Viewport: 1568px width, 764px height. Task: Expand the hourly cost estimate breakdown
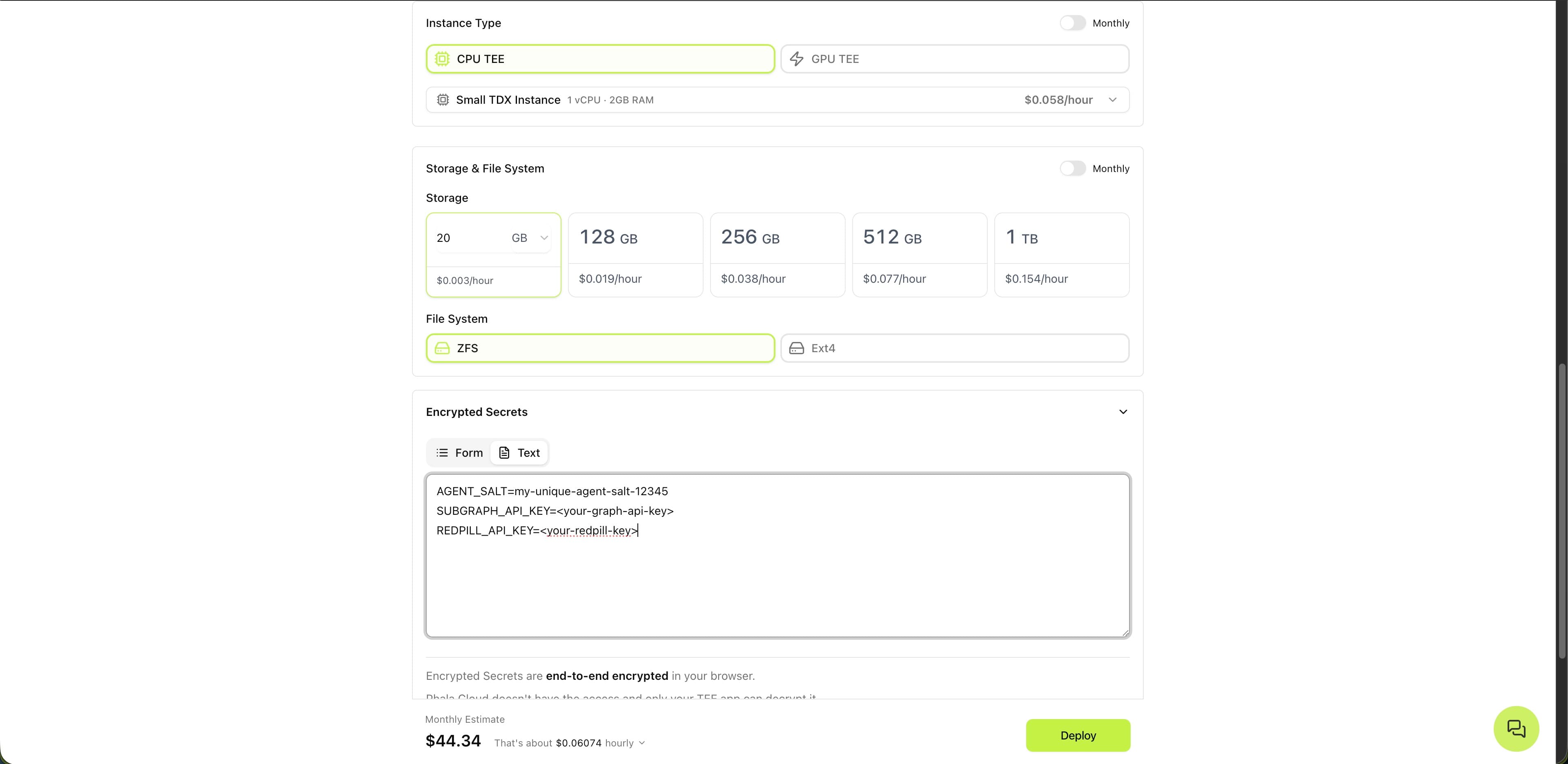coord(641,743)
